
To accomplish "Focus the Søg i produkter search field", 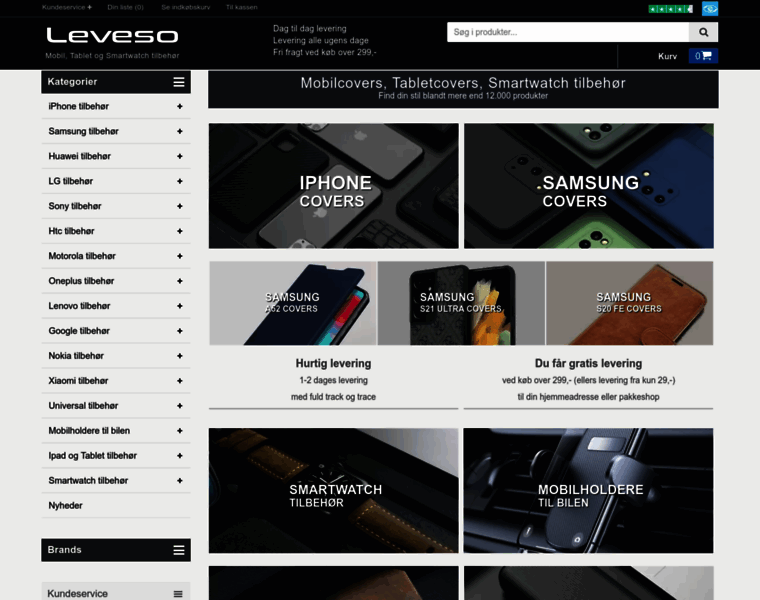I will [x=568, y=32].
